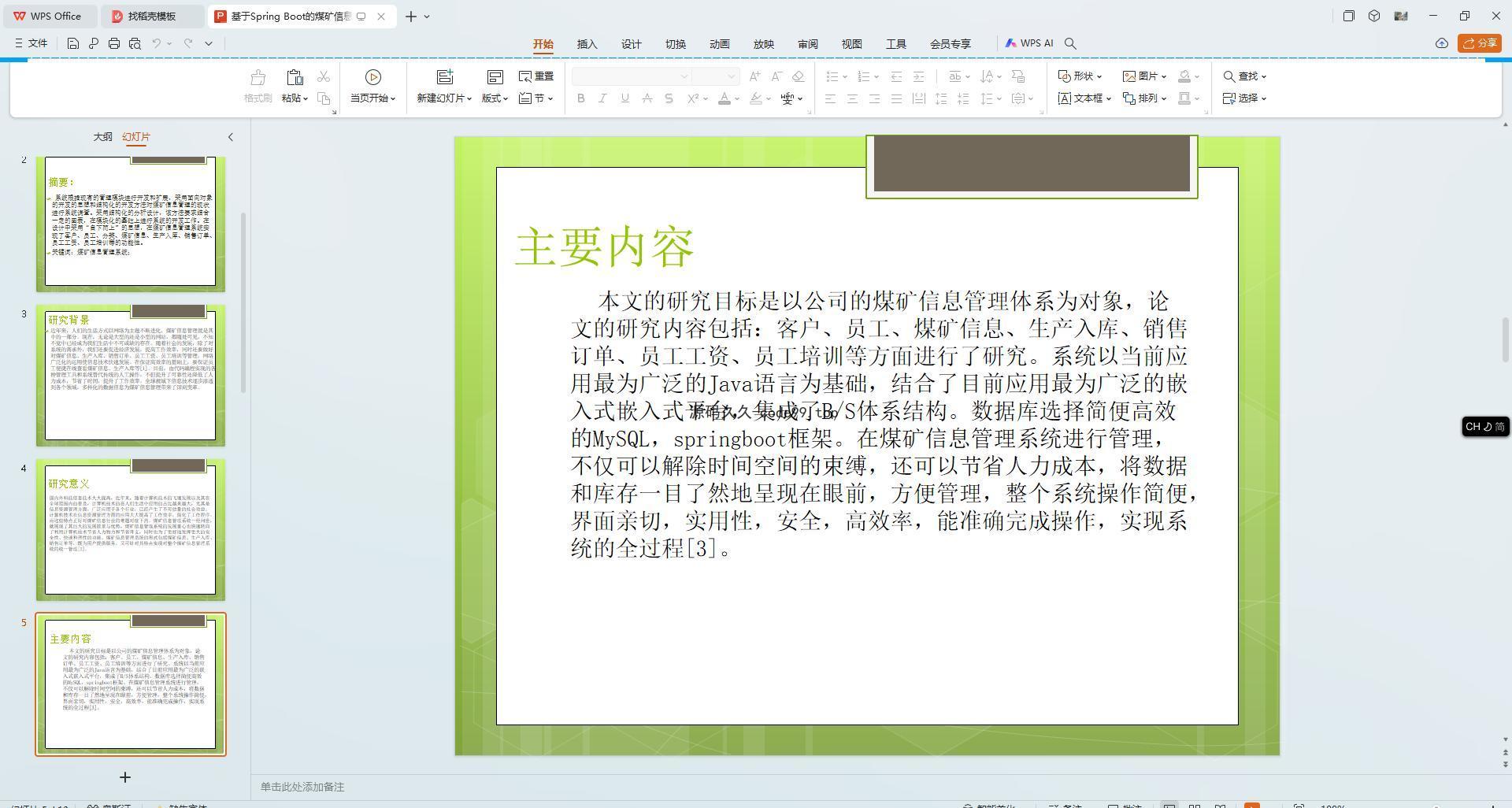Switch to the Outline (大纲) pane tab

pyautogui.click(x=102, y=137)
